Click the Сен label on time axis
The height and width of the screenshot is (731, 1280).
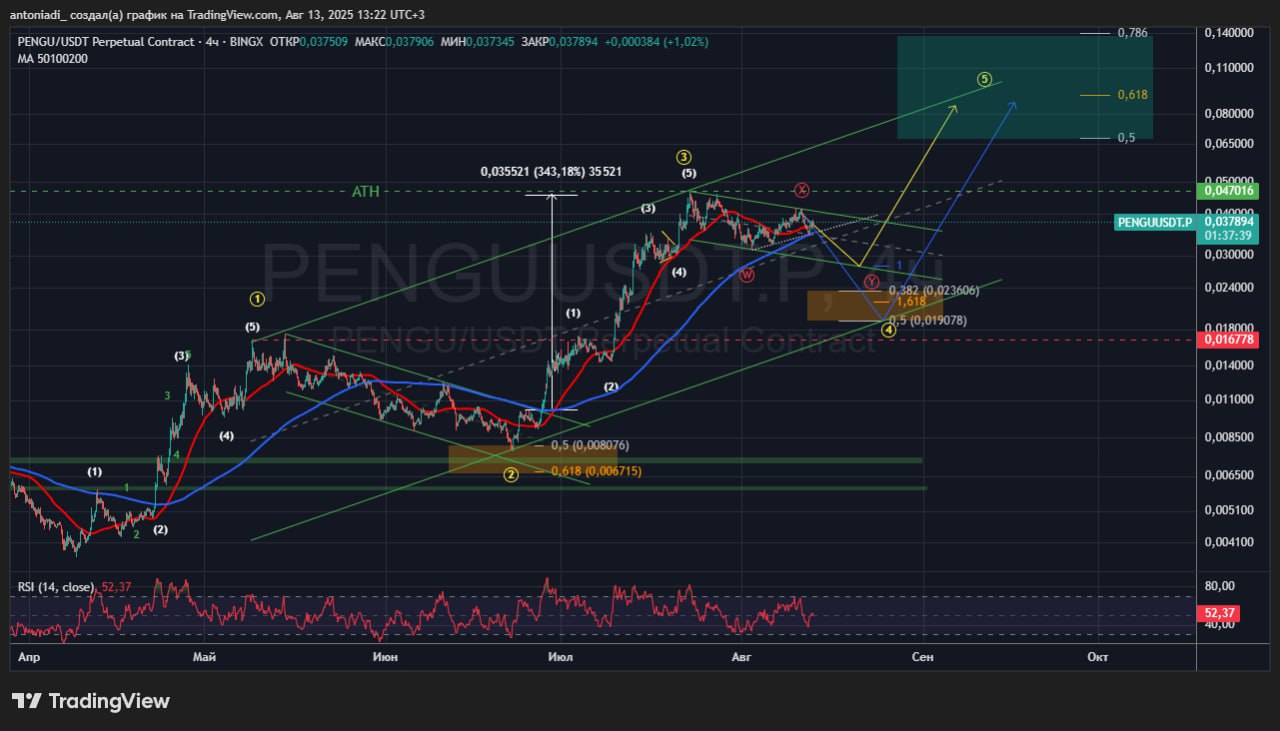click(x=921, y=657)
